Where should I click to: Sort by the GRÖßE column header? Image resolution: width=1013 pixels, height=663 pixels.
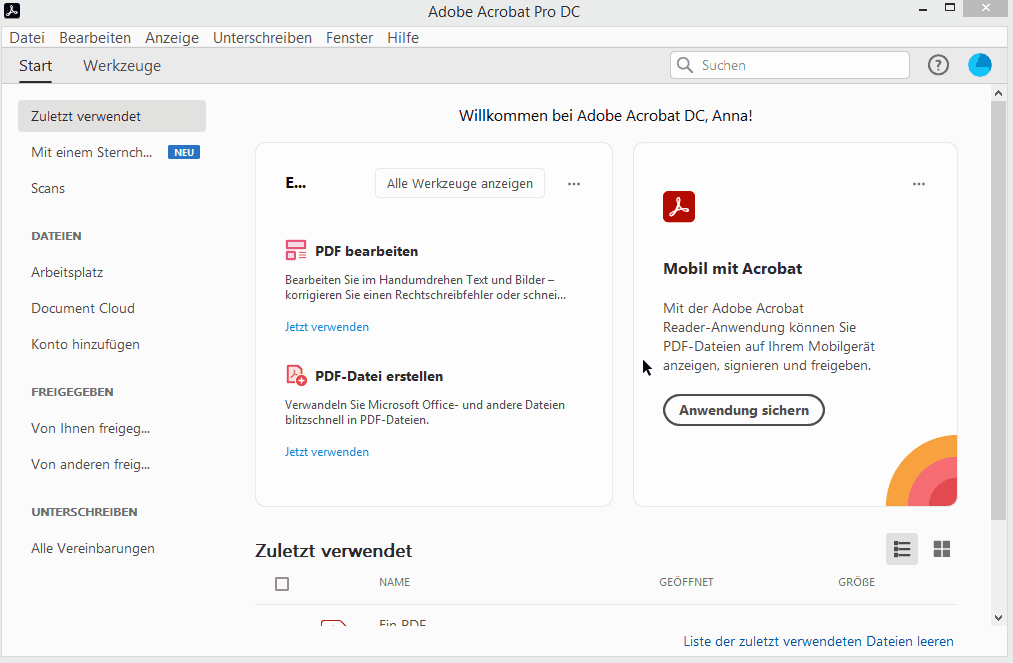[857, 582]
